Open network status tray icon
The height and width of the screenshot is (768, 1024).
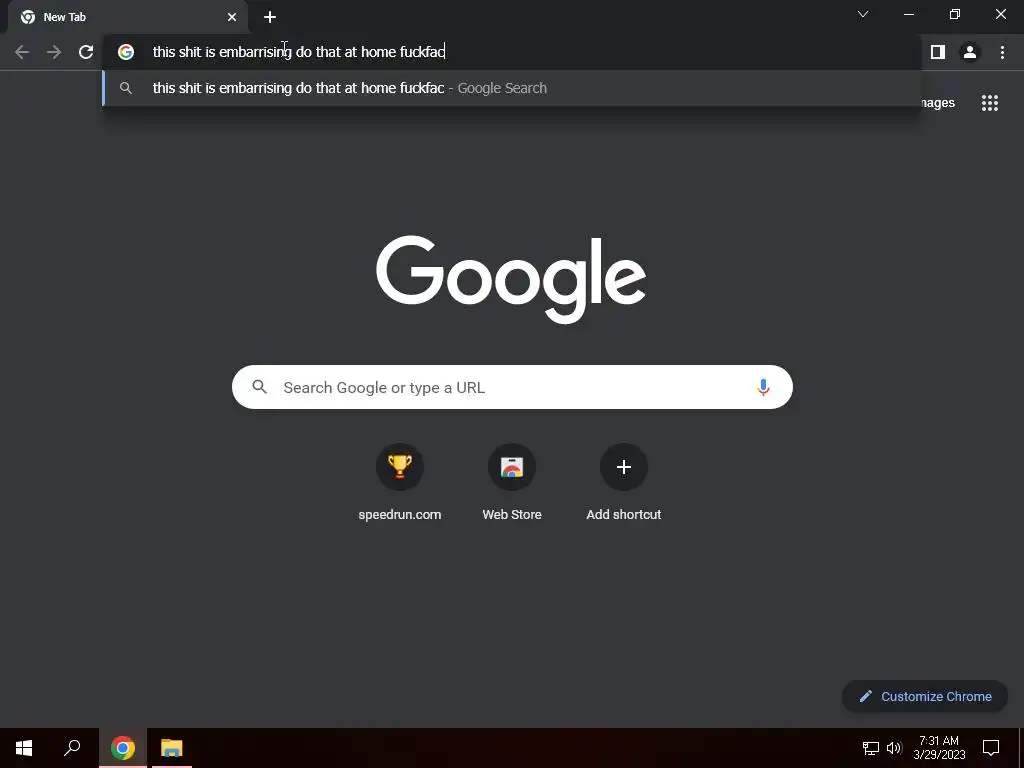click(871, 748)
